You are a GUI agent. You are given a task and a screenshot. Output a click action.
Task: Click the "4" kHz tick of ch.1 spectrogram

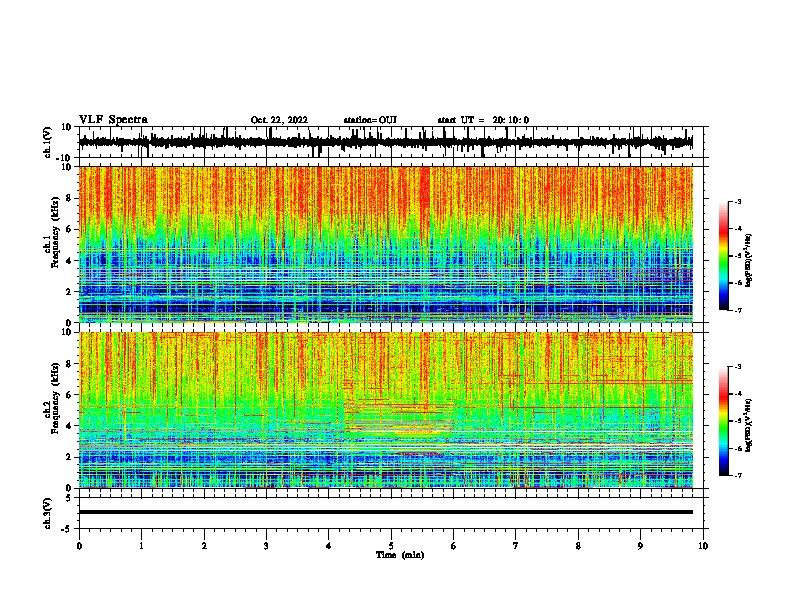click(x=69, y=261)
